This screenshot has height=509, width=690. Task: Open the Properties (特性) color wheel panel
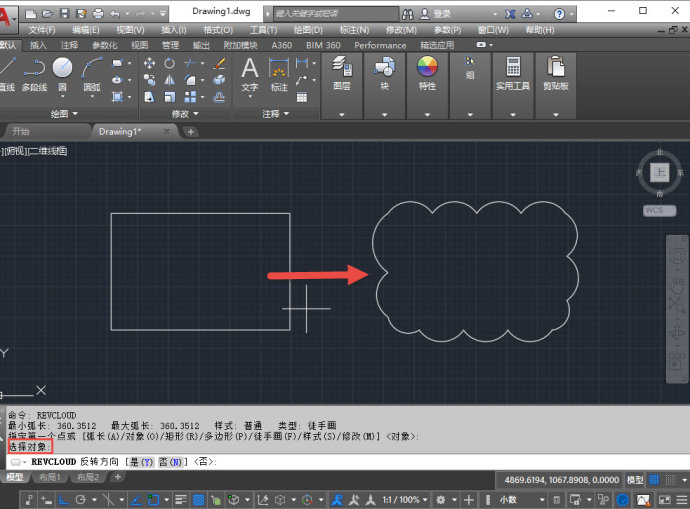tap(427, 85)
